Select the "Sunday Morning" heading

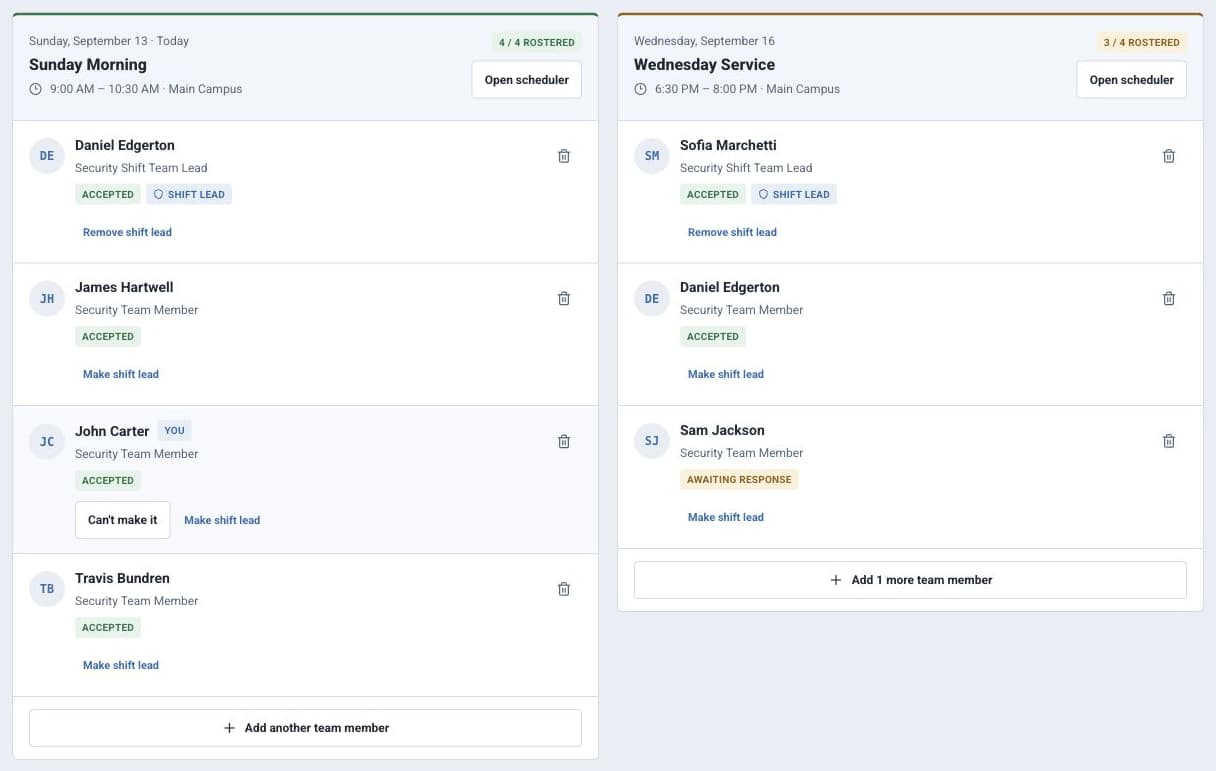pos(88,65)
